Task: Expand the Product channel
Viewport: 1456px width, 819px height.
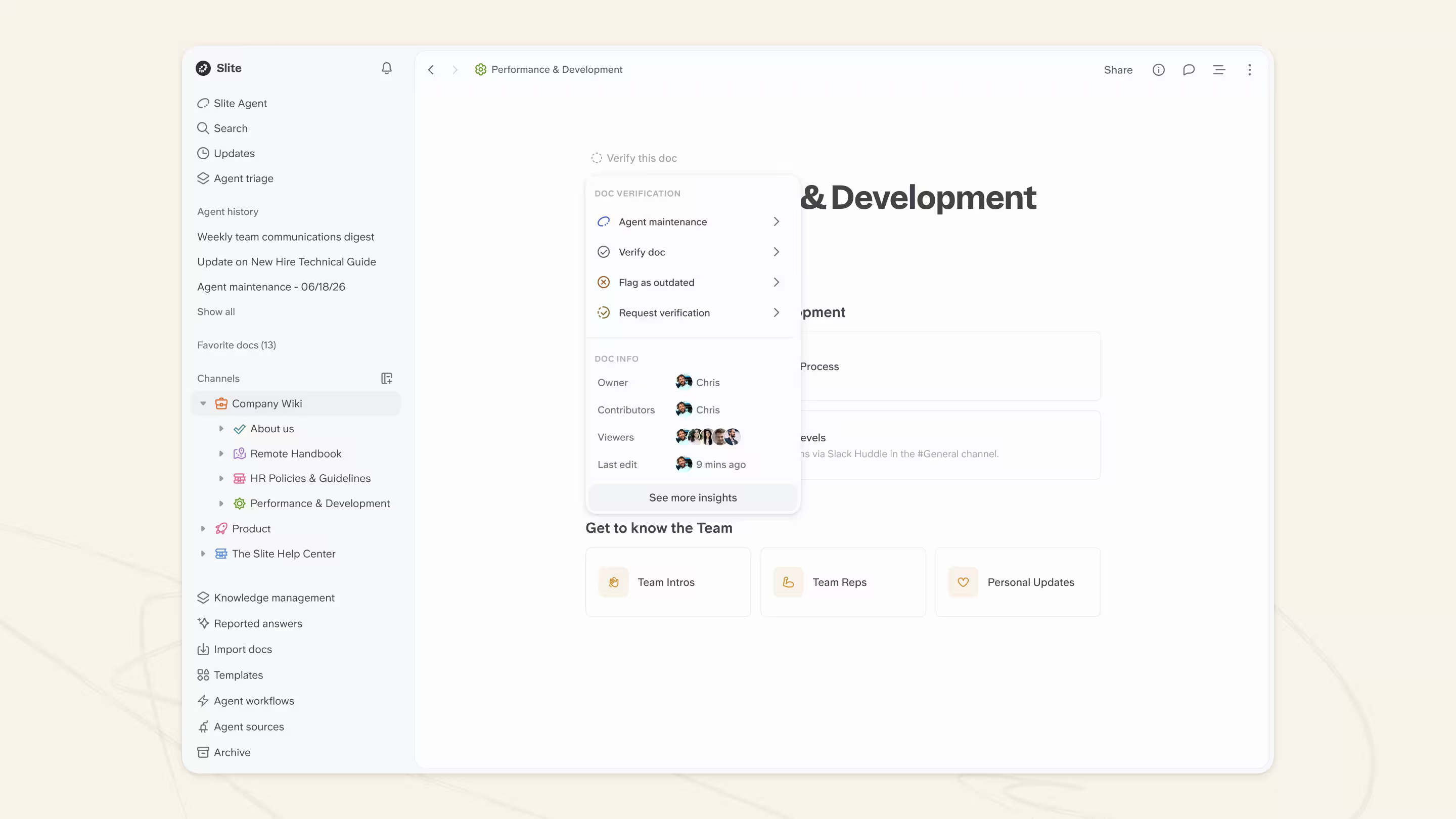Action: 203,528
